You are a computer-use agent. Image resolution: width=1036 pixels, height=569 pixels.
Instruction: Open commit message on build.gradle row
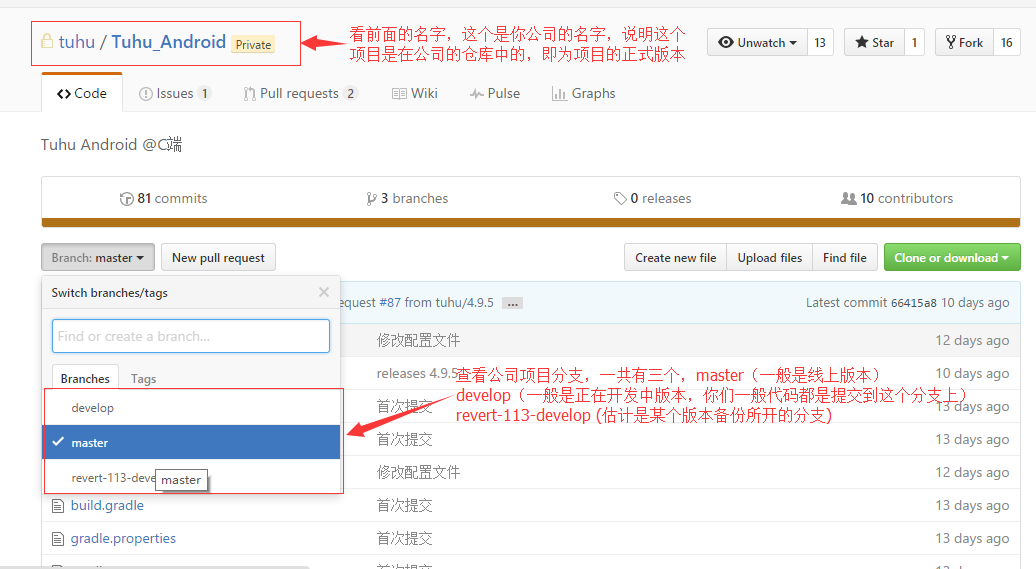coord(404,506)
